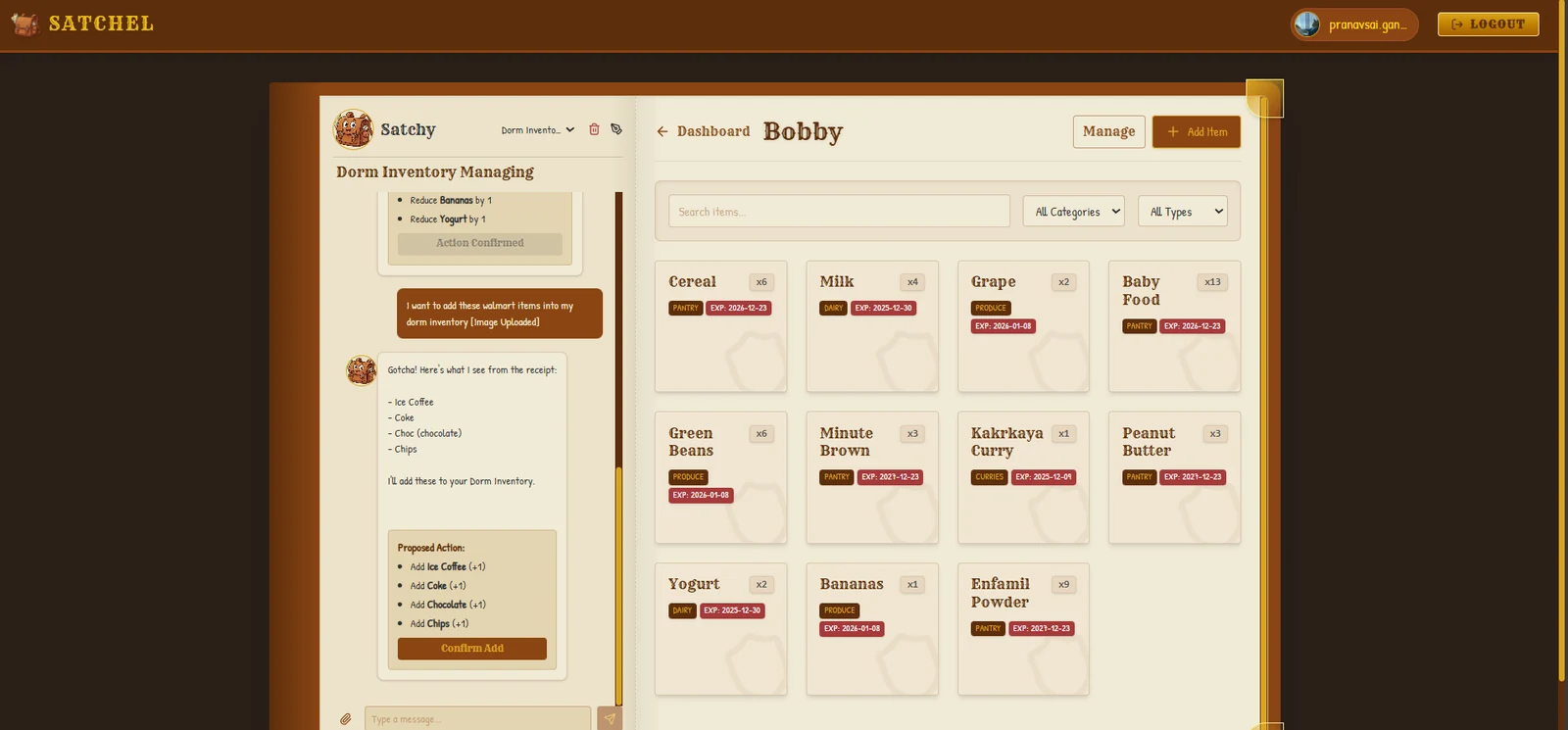Open the Milk item card
The image size is (1568, 730).
(872, 326)
